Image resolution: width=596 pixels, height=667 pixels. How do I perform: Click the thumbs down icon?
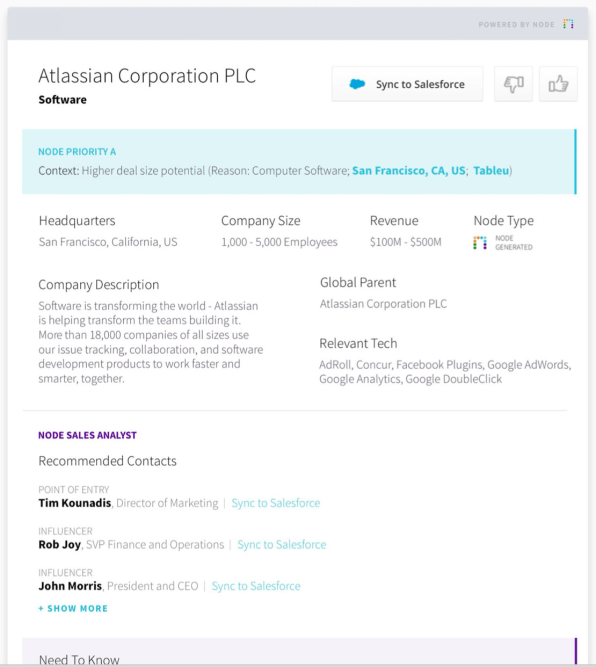click(x=513, y=84)
